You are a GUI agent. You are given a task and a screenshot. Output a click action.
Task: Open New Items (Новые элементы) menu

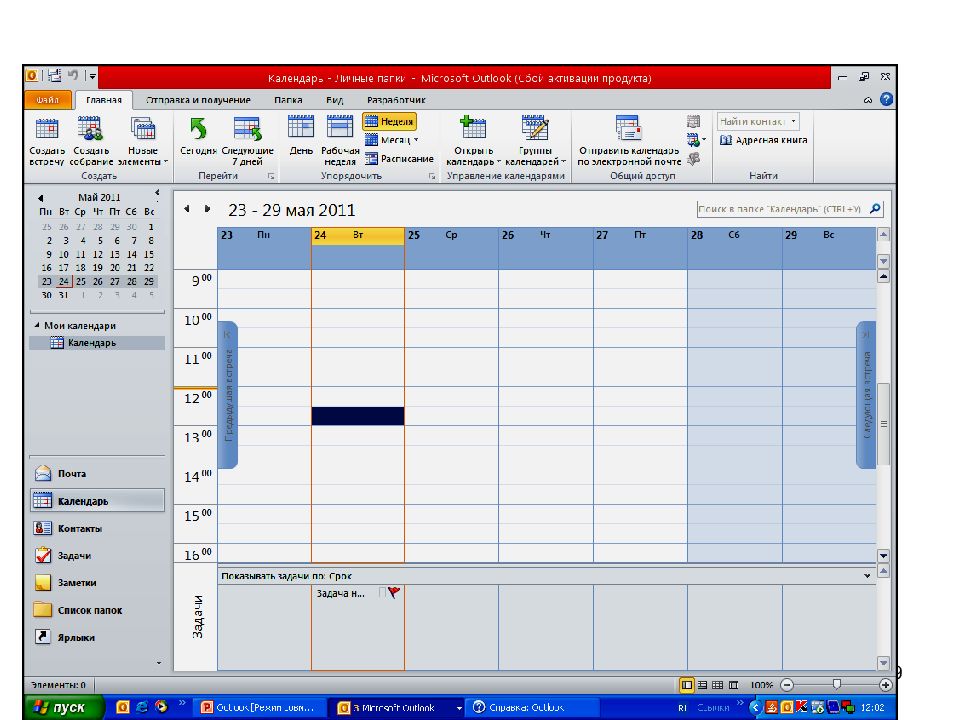(143, 140)
